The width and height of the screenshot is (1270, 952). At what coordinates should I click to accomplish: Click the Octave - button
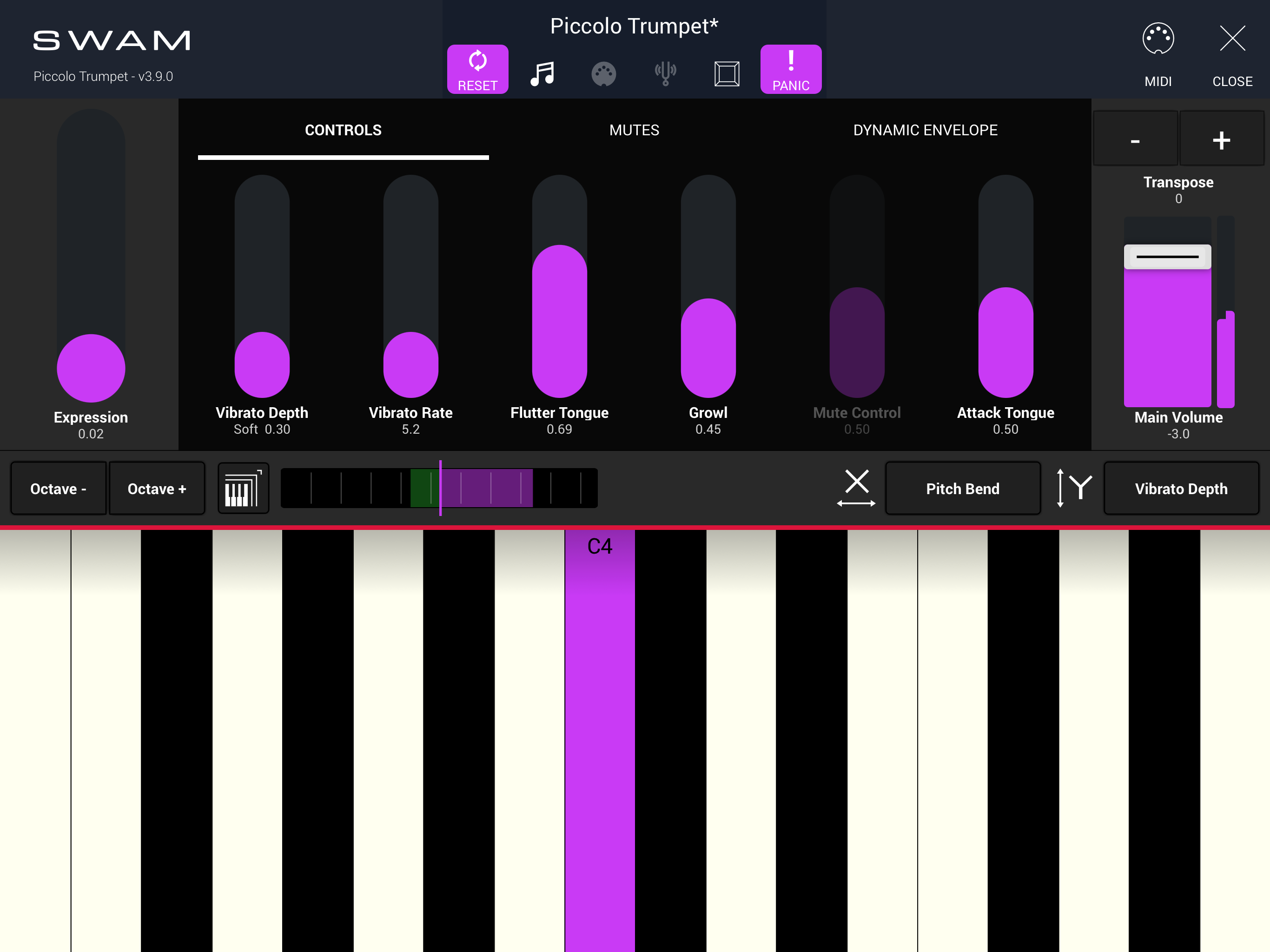[x=59, y=489]
